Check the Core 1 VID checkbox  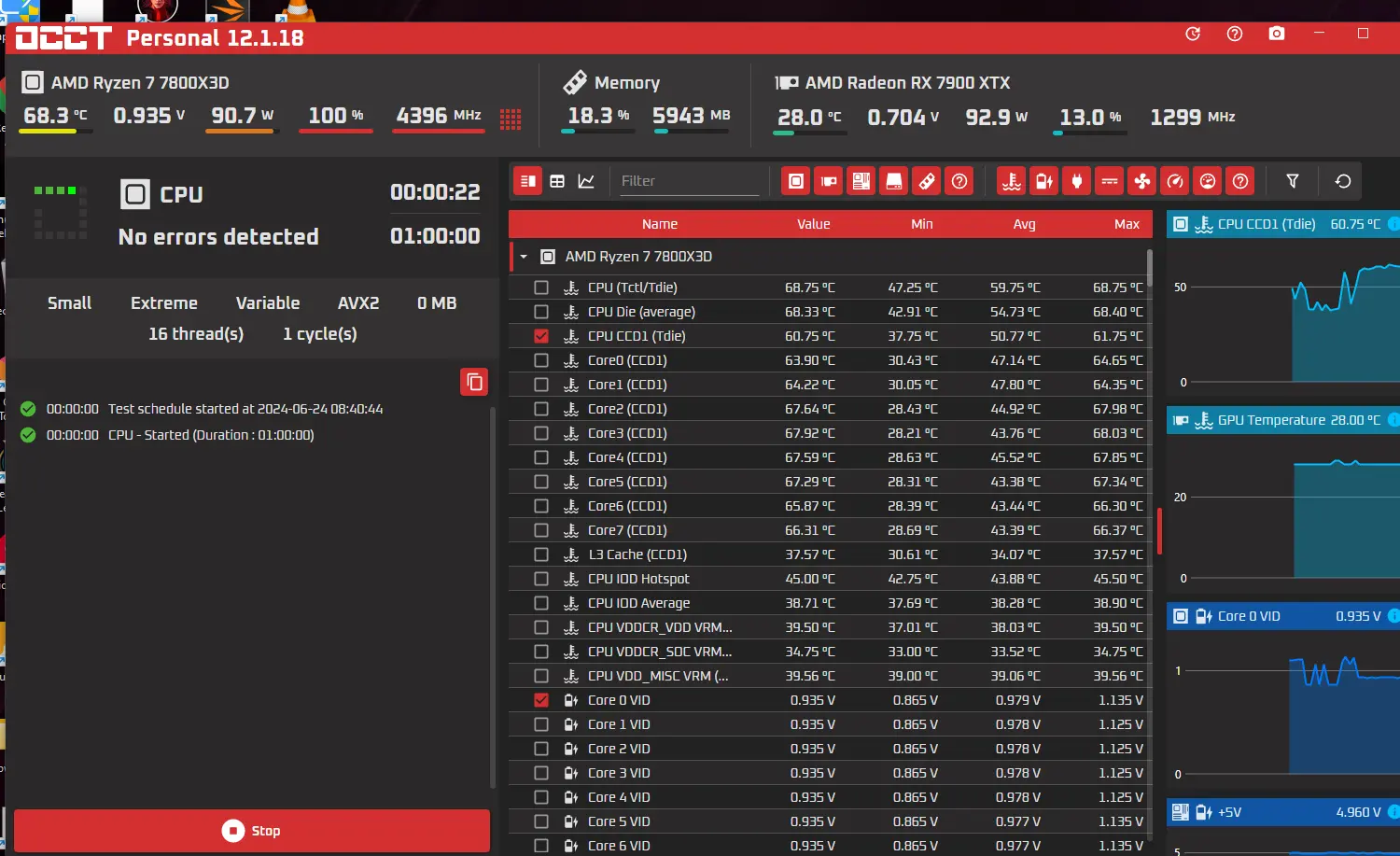pos(541,724)
